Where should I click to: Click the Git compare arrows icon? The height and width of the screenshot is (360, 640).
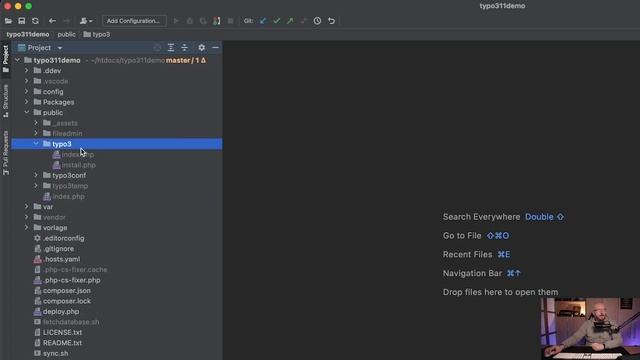pos(304,21)
